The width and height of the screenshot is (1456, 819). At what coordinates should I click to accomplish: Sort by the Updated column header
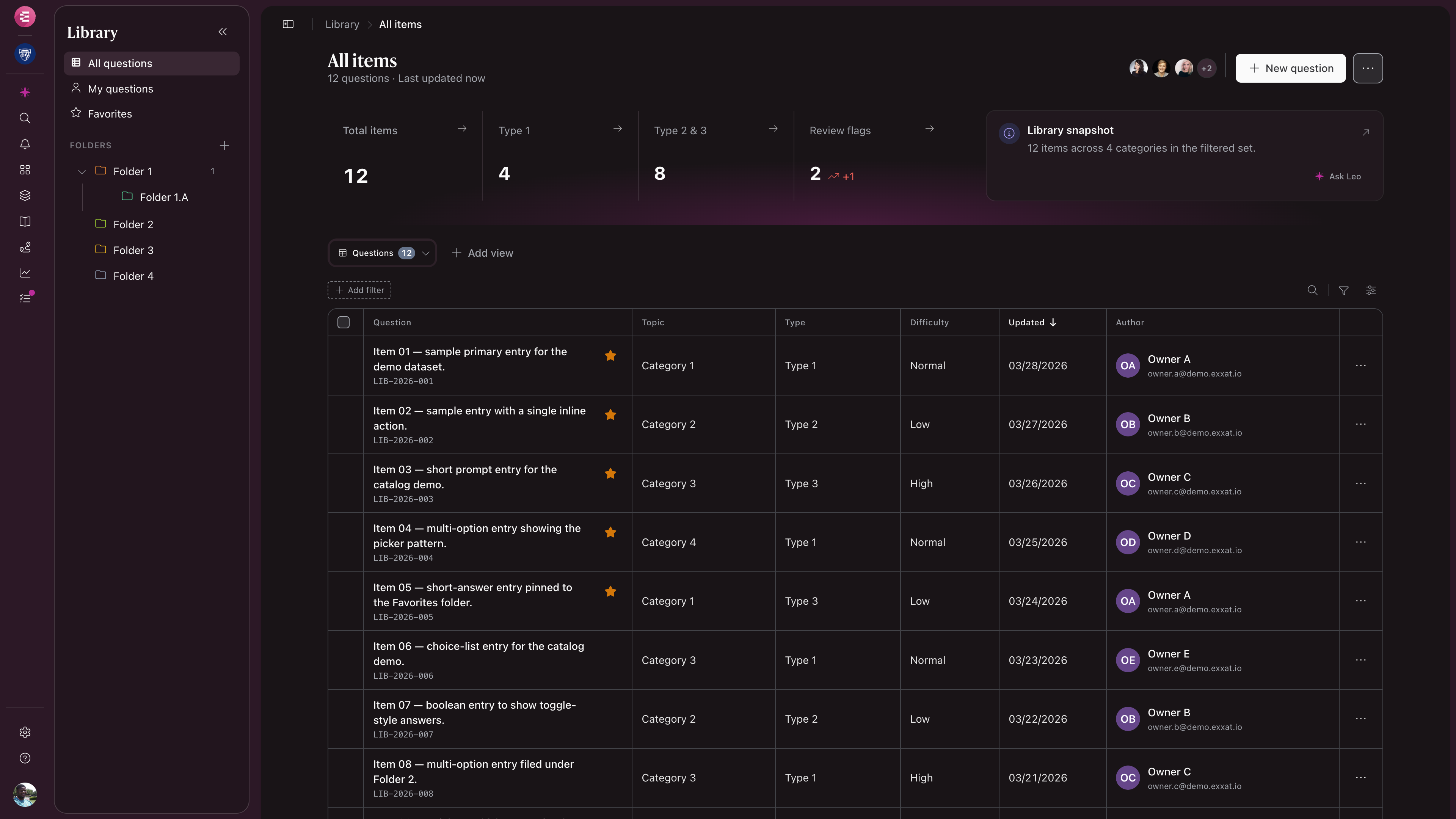click(x=1032, y=322)
